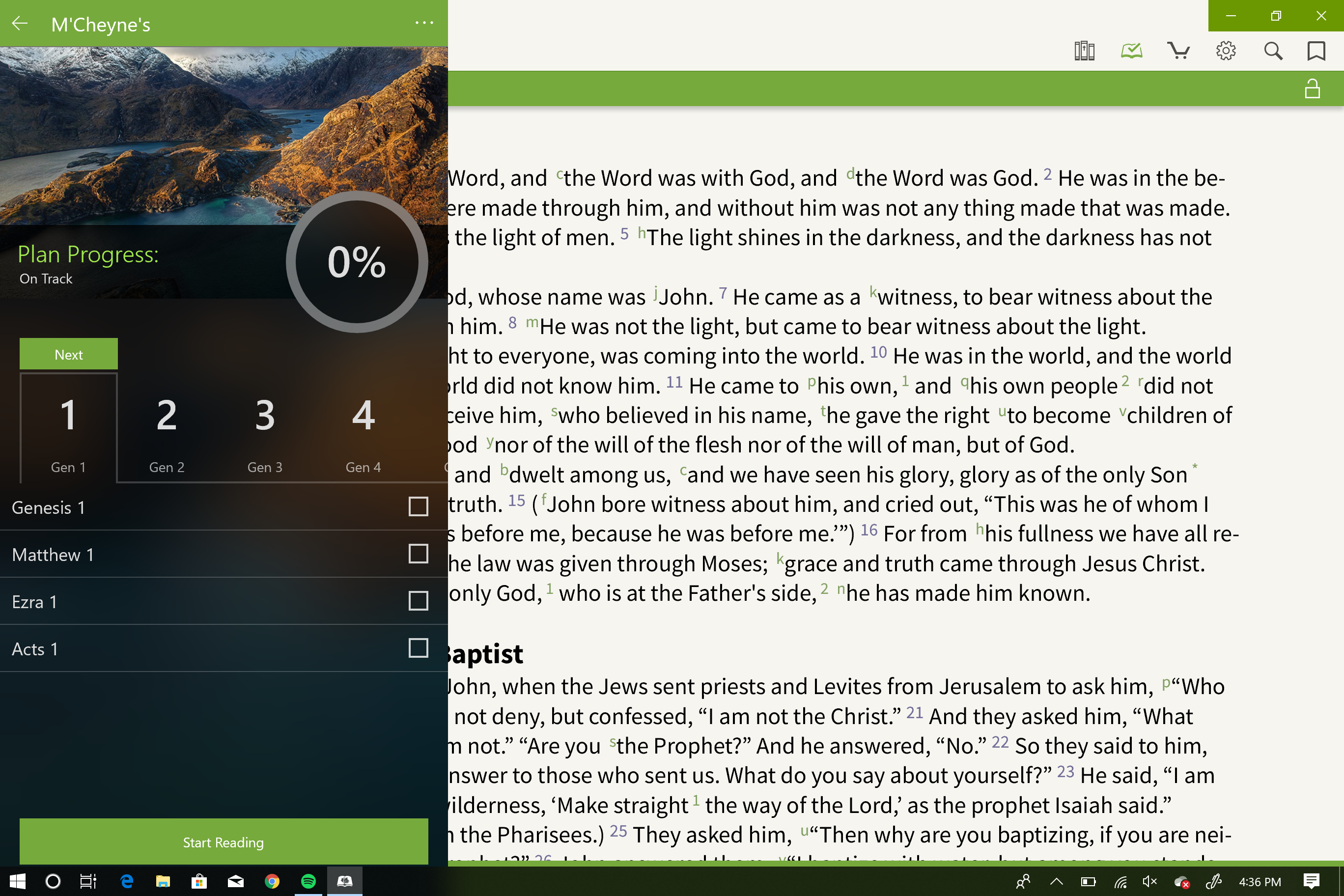Click verse number 16 in the text

click(868, 531)
